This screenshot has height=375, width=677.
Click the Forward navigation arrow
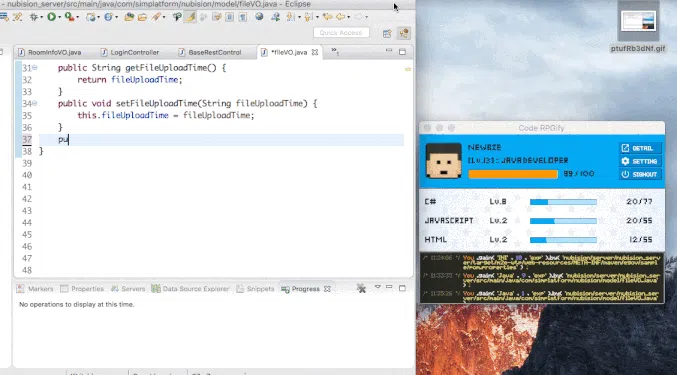pos(358,17)
